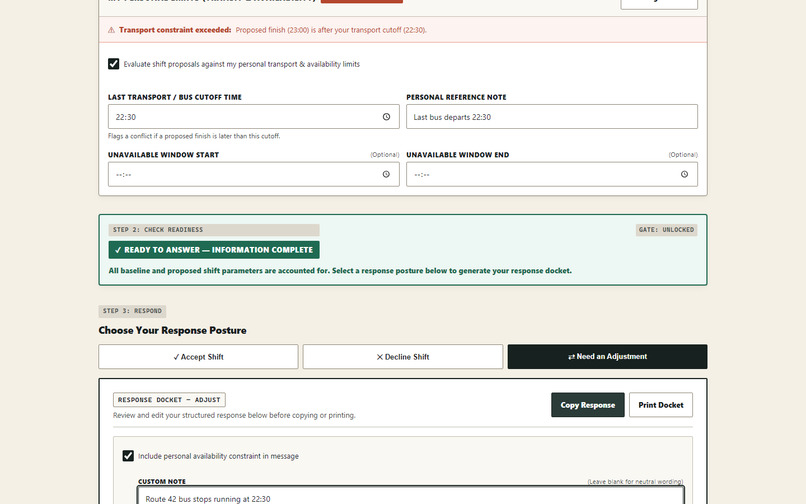Screen dimensions: 806x504
Task: Click the 'Flags a conflict' hint text
Action: pos(194,136)
